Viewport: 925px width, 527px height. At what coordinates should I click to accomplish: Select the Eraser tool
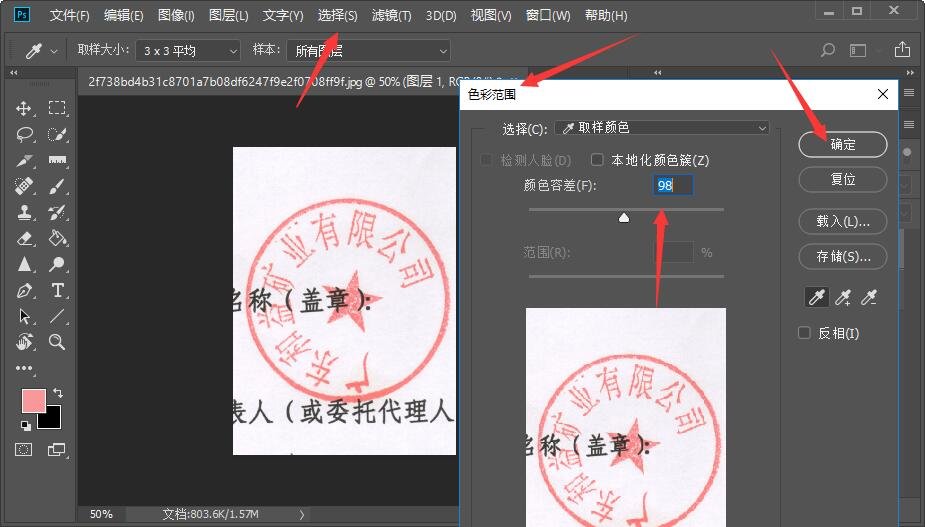[24, 238]
